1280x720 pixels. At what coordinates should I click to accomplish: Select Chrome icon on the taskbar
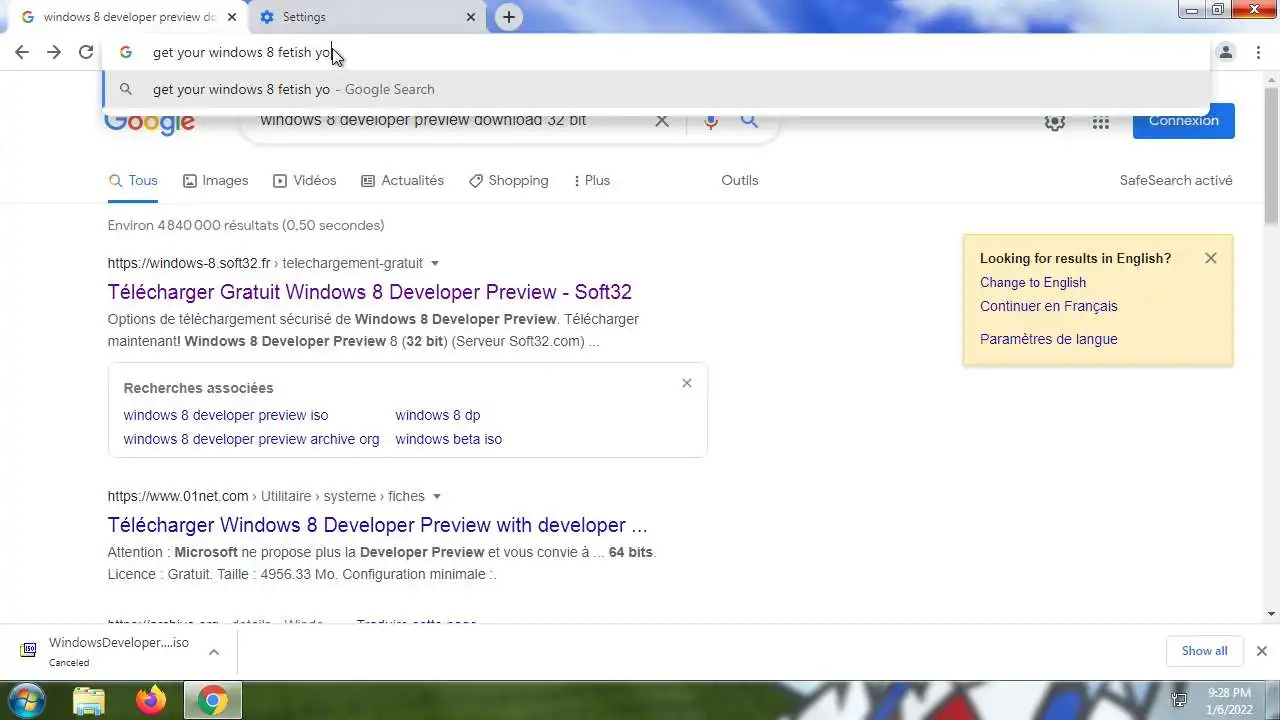pos(212,700)
